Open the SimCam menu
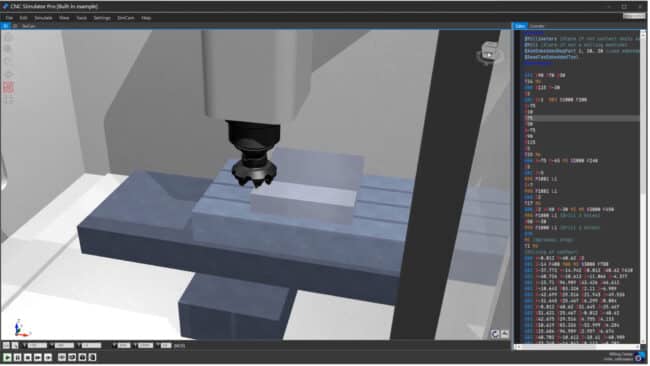Viewport: 650px width, 366px height. (126, 18)
